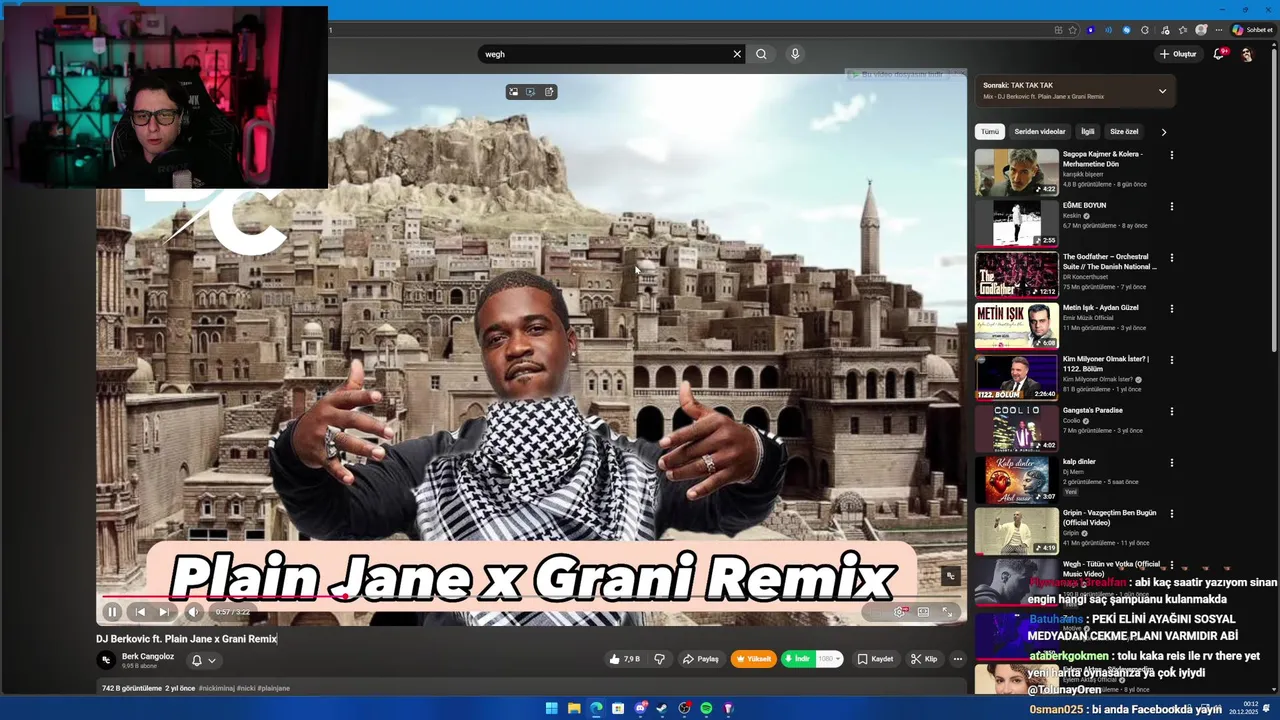Screen dimensions: 1280x720
Task: Open notification bell dropdown for channel
Action: point(203,660)
